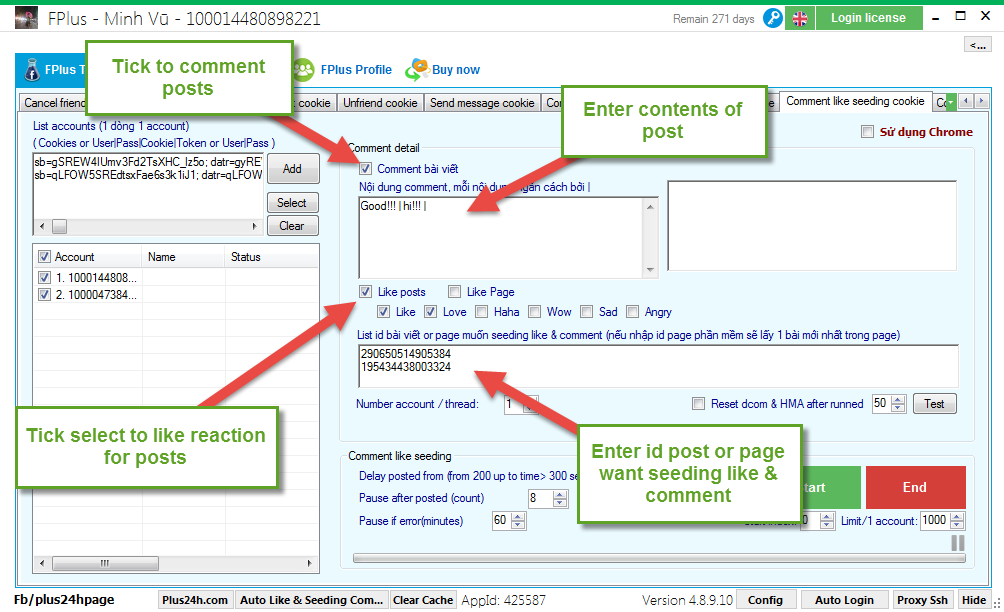Viewport: 1004px width, 612px height.
Task: Click the Add accounts button
Action: point(292,169)
